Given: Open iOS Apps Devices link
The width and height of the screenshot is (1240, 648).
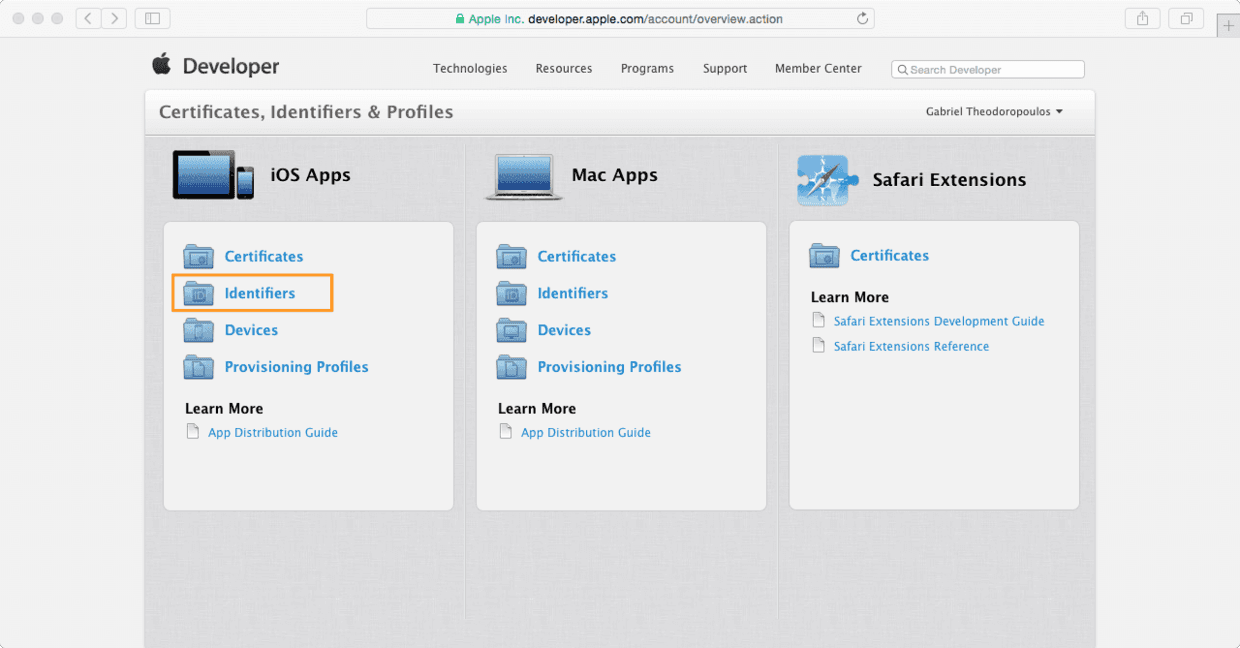Looking at the screenshot, I should (x=251, y=330).
